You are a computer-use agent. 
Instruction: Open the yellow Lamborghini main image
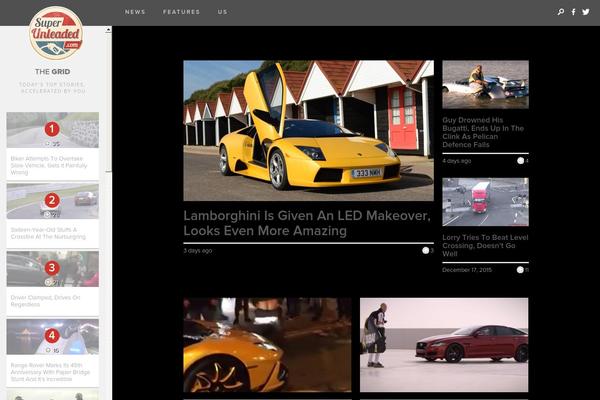(x=308, y=131)
